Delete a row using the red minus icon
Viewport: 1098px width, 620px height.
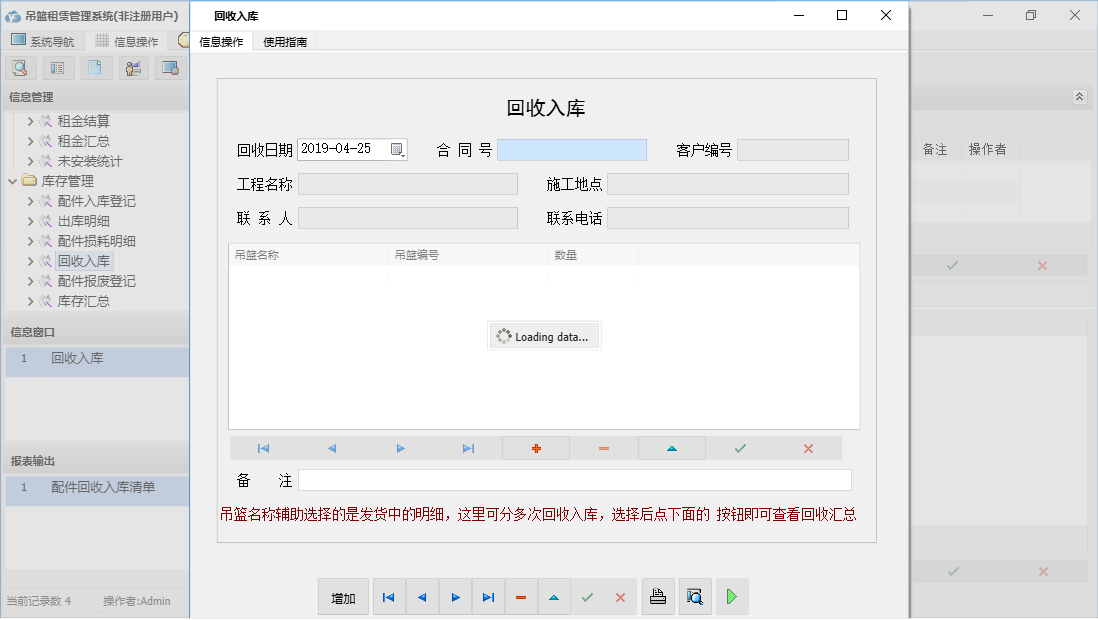point(603,448)
